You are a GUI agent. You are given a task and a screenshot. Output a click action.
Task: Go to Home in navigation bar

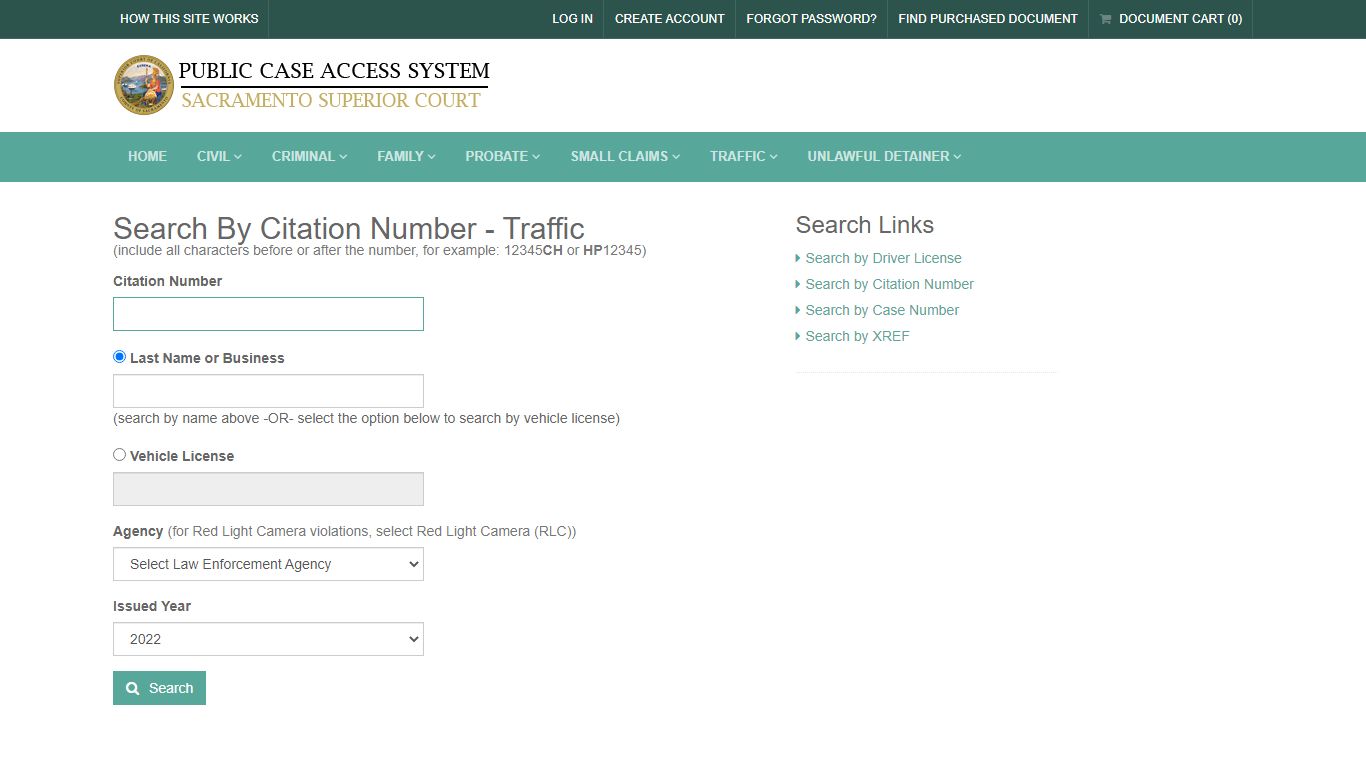pyautogui.click(x=147, y=156)
